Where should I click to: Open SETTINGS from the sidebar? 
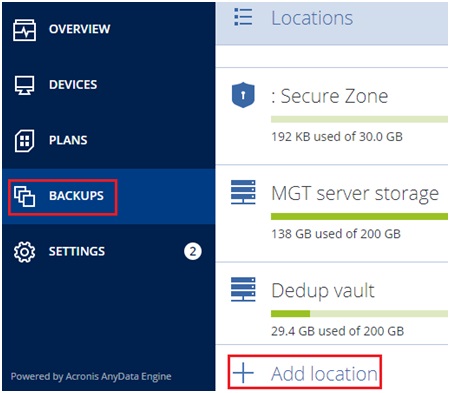(x=77, y=251)
